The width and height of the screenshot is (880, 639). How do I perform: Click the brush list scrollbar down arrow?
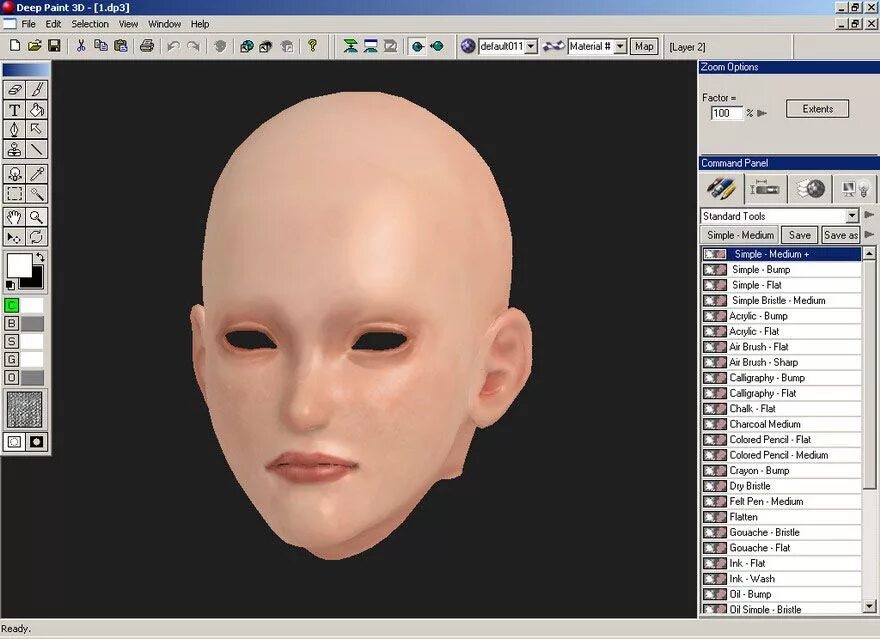pos(869,606)
